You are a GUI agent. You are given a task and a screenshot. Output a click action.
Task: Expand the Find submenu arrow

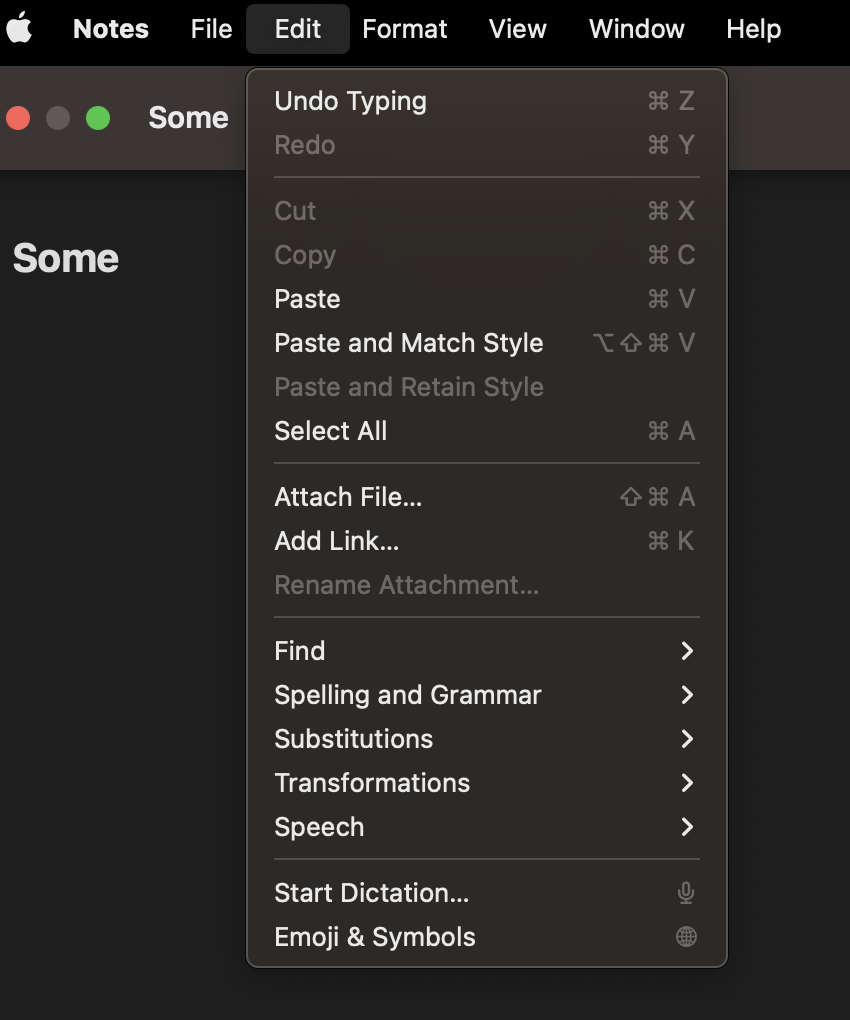point(687,651)
